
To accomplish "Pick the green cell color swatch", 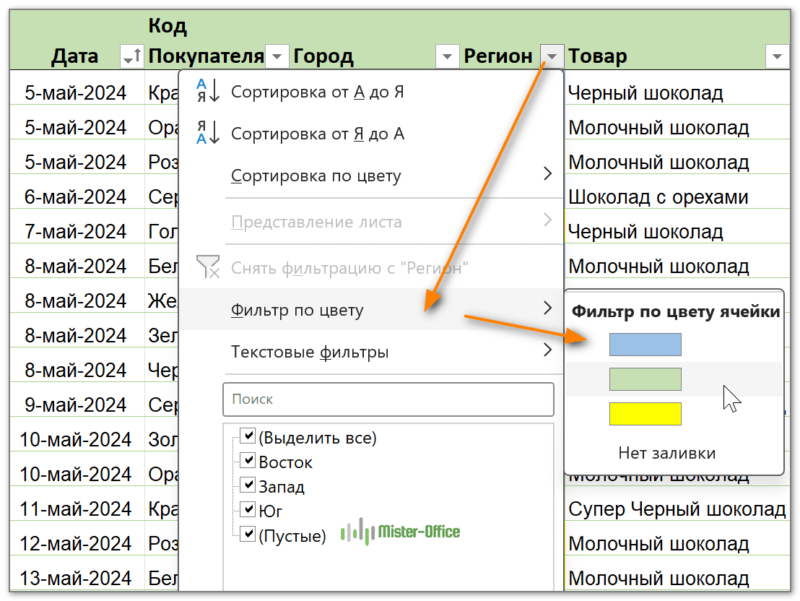I will tap(645, 379).
